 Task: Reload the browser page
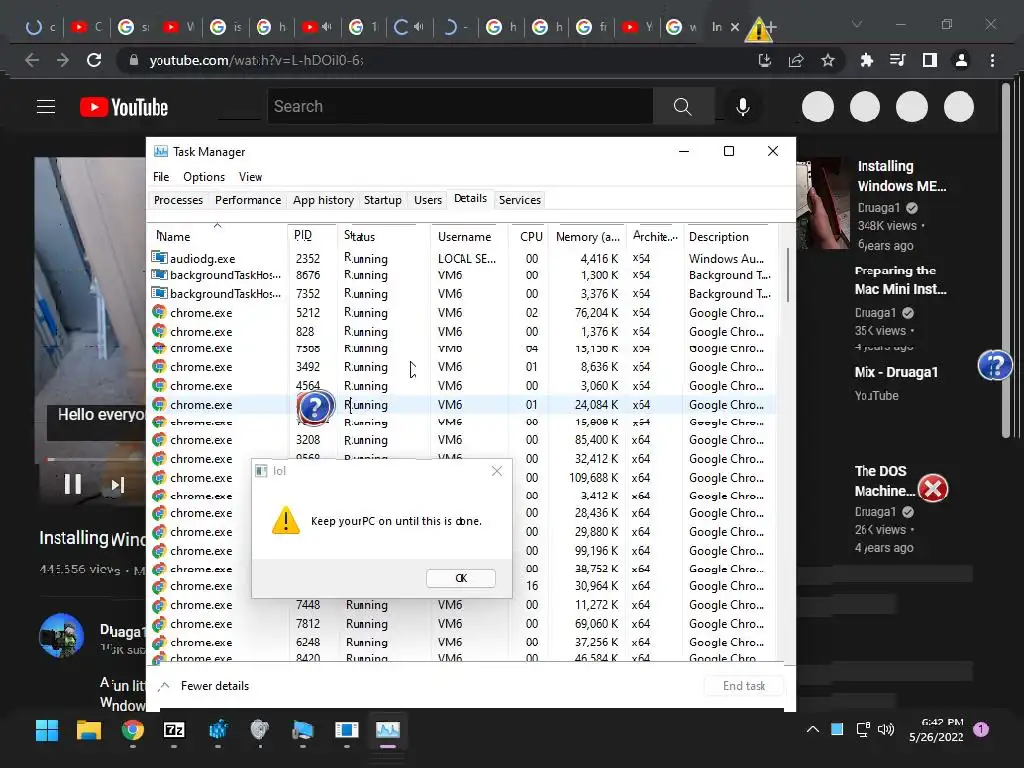point(94,60)
